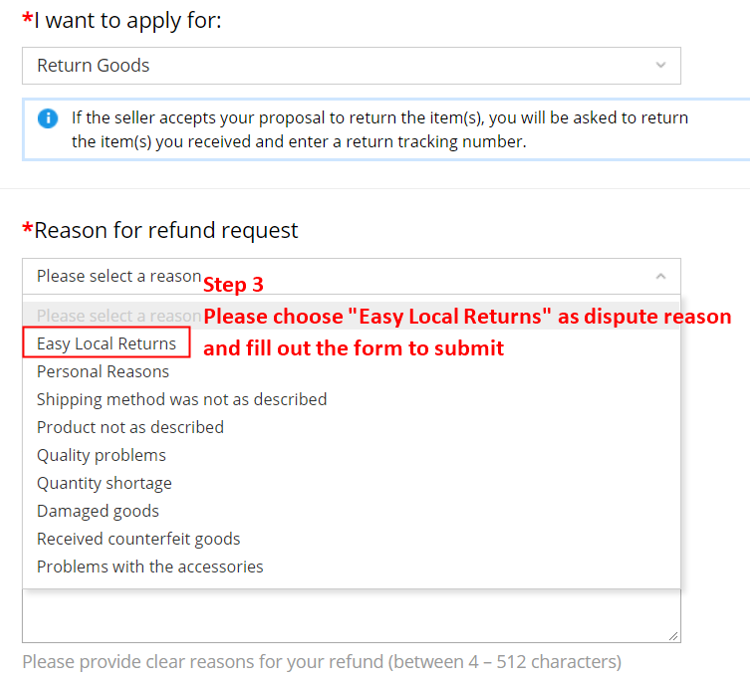The image size is (750, 675).
Task: Click the character limit hint text below textarea
Action: coord(322,662)
